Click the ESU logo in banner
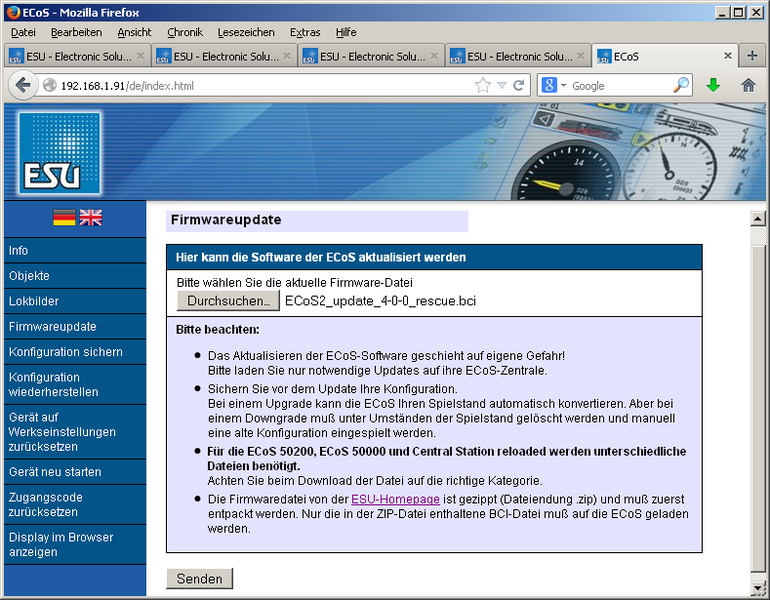770x600 pixels. pos(59,152)
